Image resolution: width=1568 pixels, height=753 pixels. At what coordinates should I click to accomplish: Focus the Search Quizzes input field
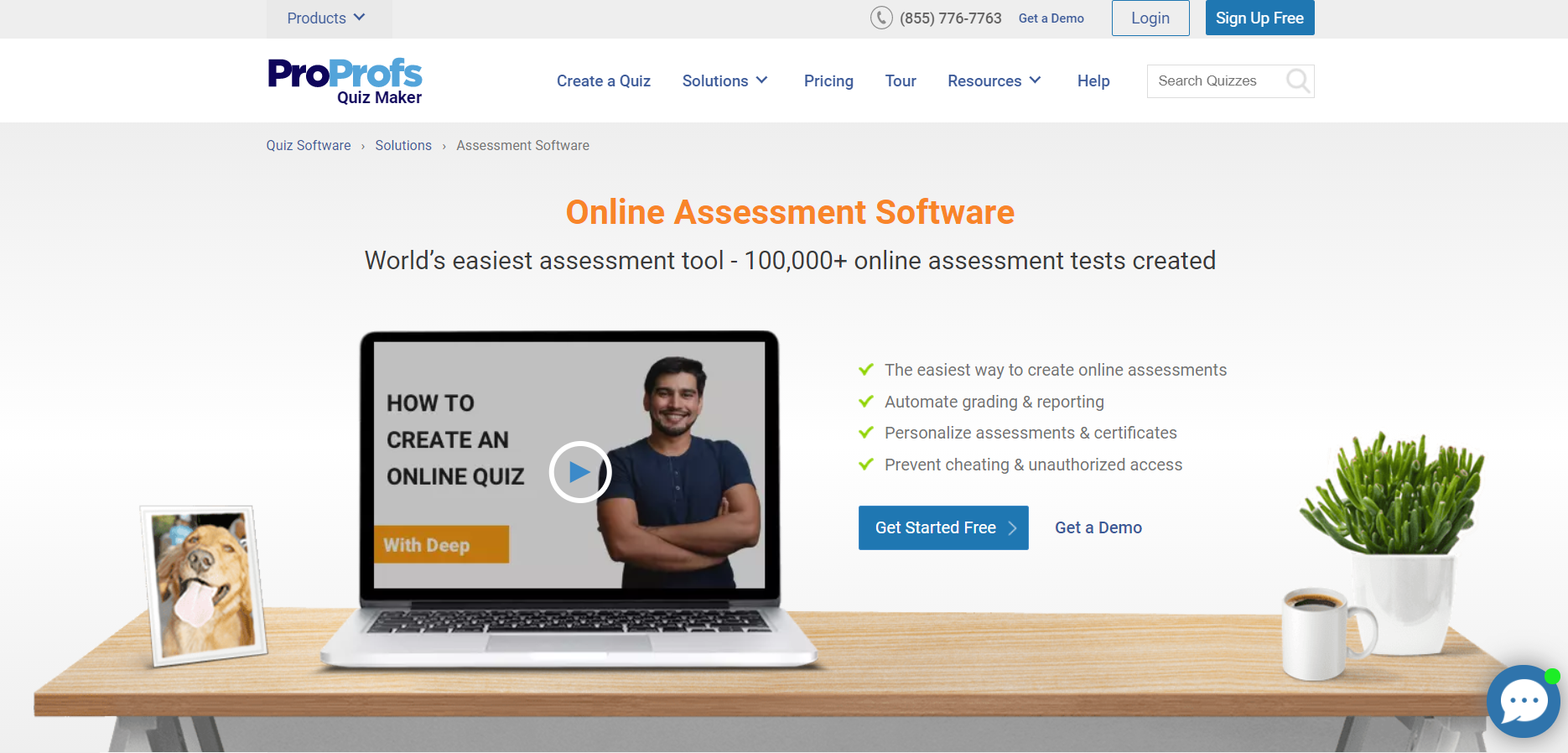[1213, 81]
